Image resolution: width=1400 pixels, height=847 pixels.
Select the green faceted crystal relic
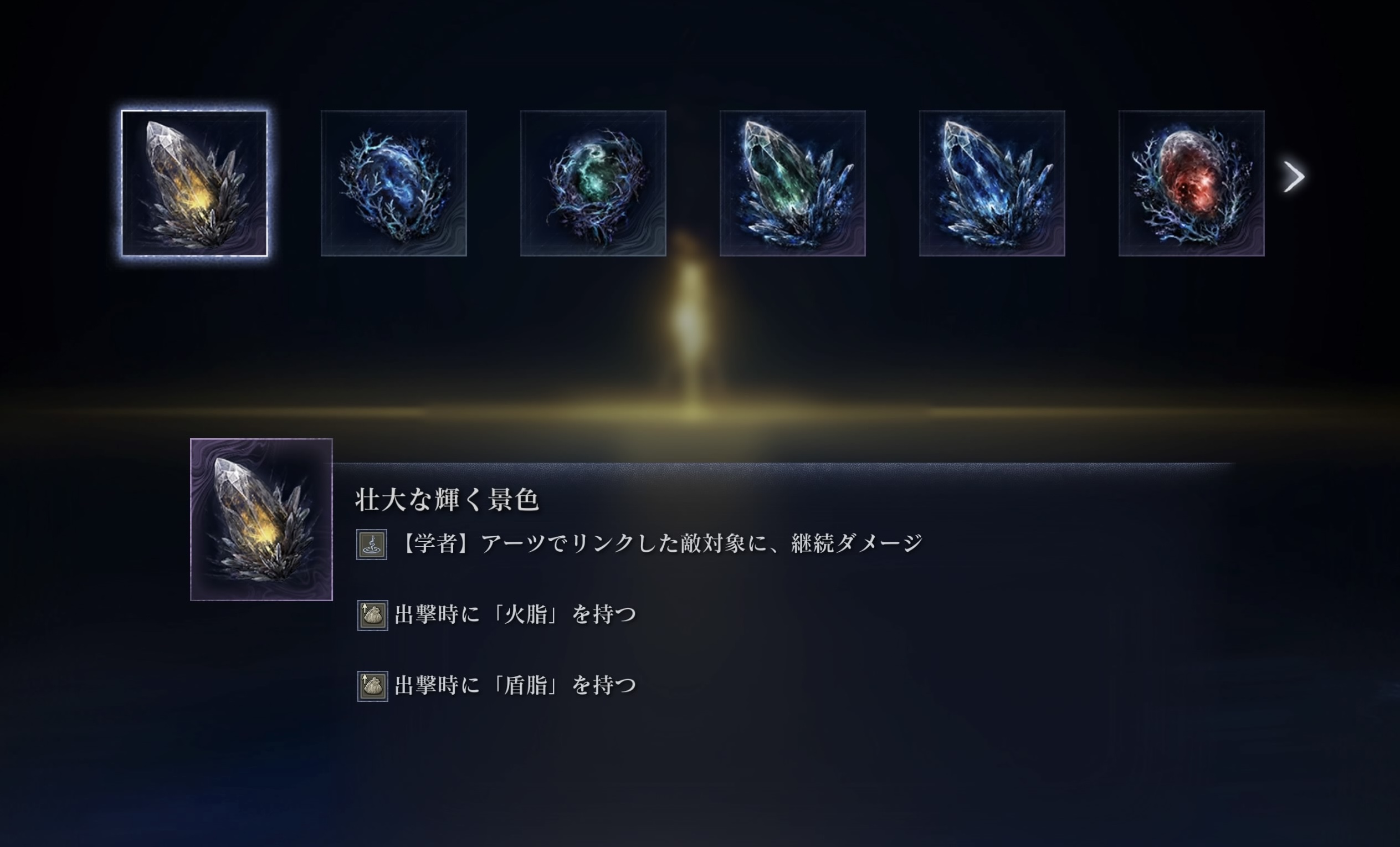point(793,183)
